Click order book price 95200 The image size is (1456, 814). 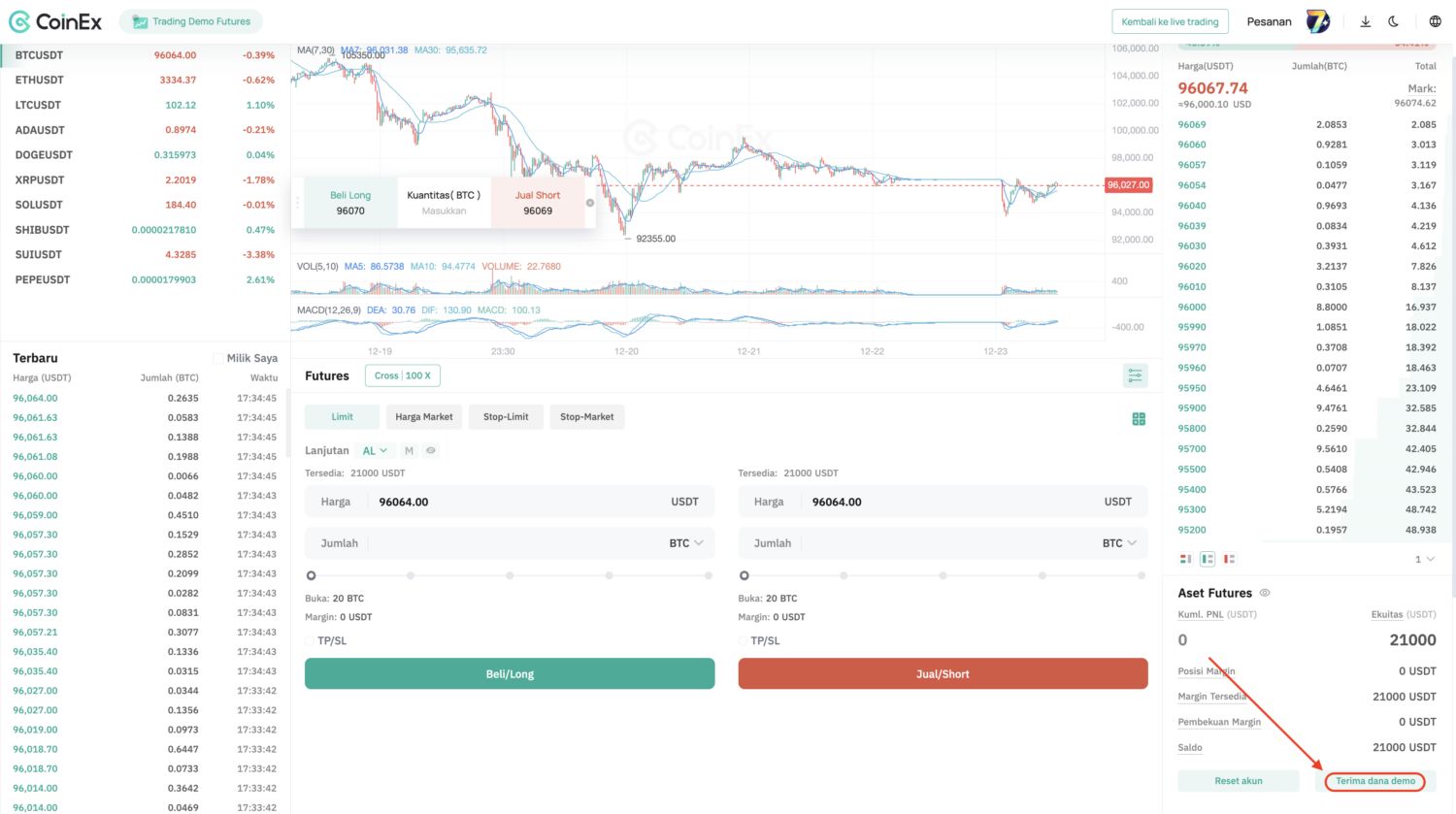[1192, 530]
